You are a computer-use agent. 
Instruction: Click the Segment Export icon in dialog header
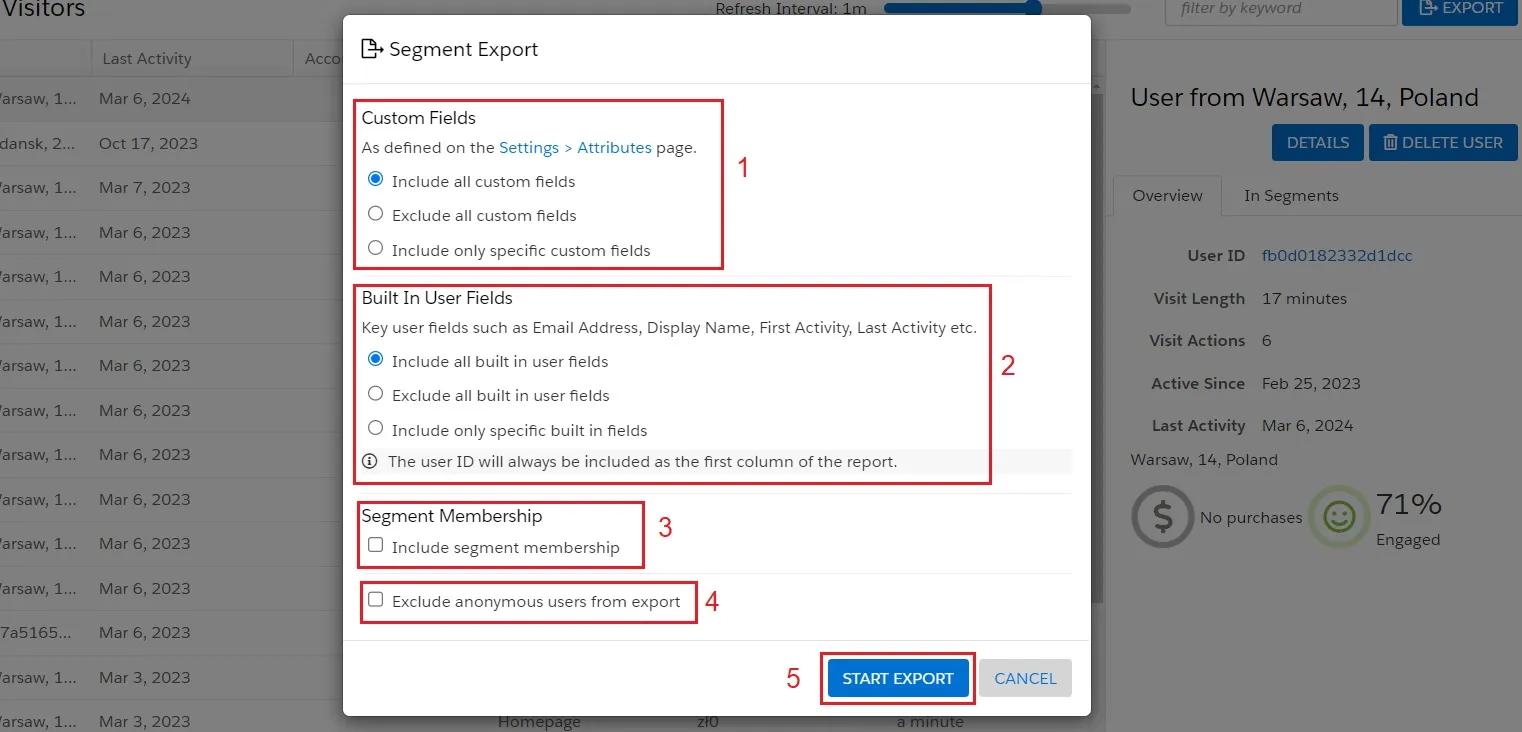pyautogui.click(x=372, y=47)
